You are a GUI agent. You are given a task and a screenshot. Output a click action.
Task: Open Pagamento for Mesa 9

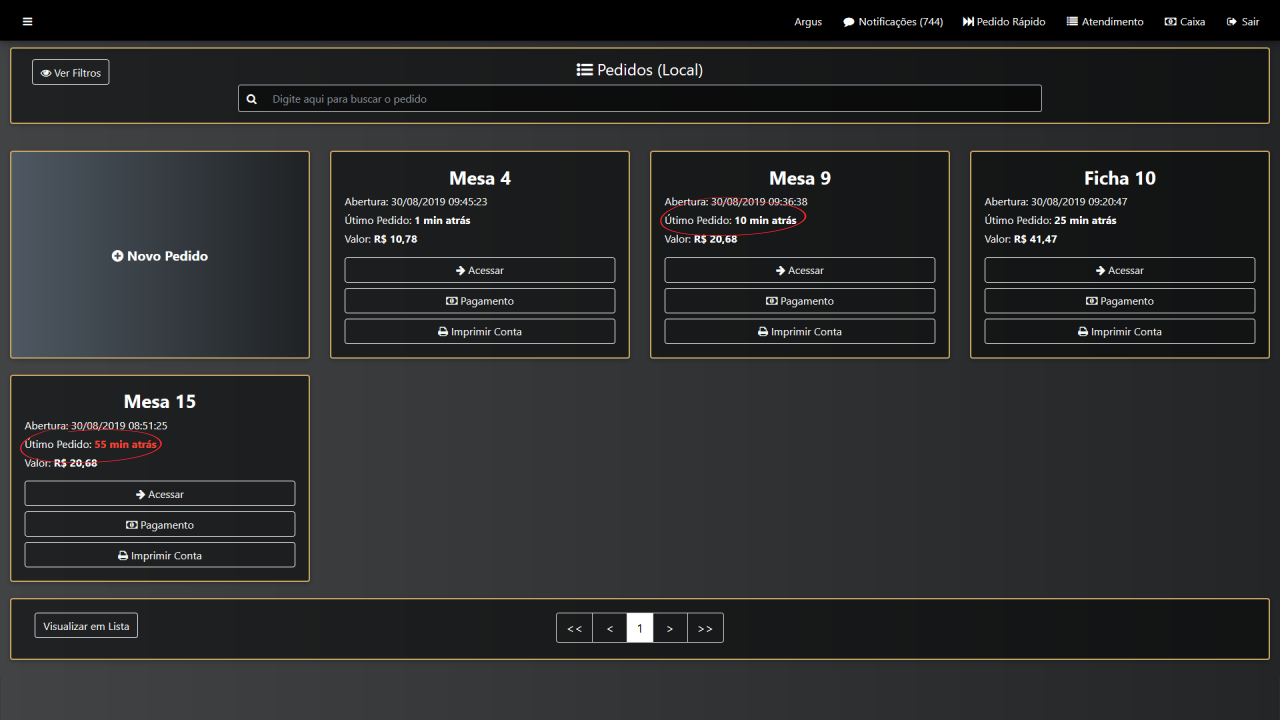[800, 301]
